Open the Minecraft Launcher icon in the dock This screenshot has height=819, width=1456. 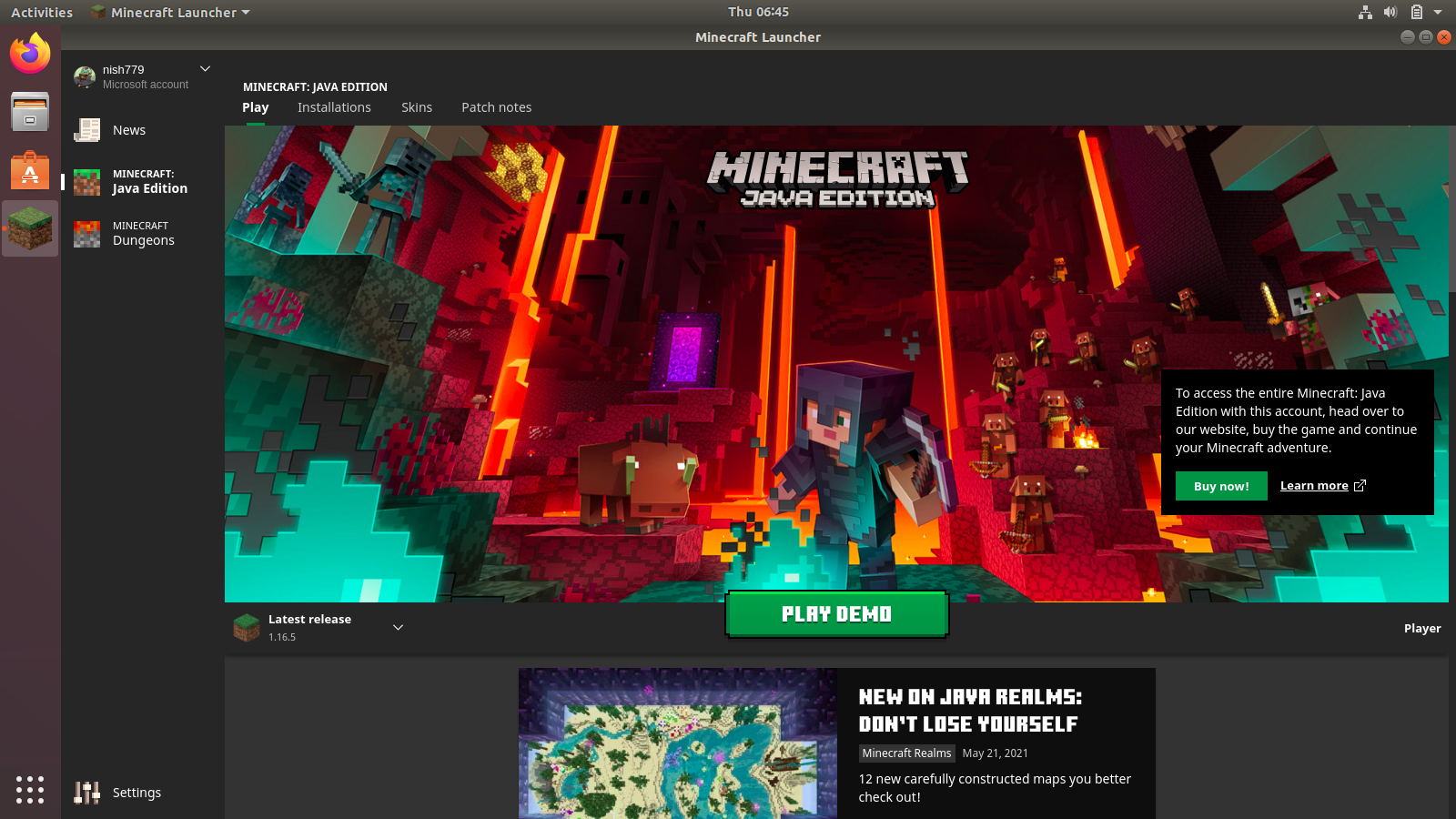(30, 229)
